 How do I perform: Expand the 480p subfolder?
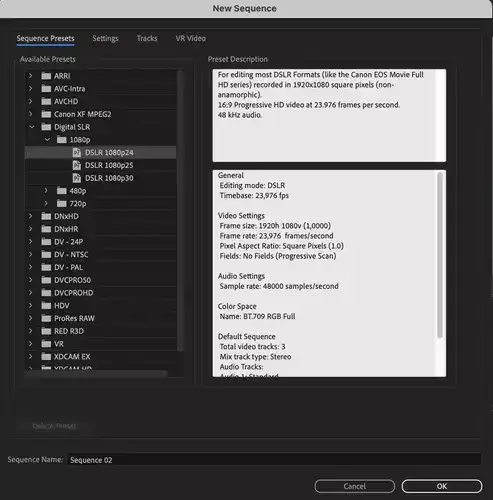pyautogui.click(x=46, y=191)
